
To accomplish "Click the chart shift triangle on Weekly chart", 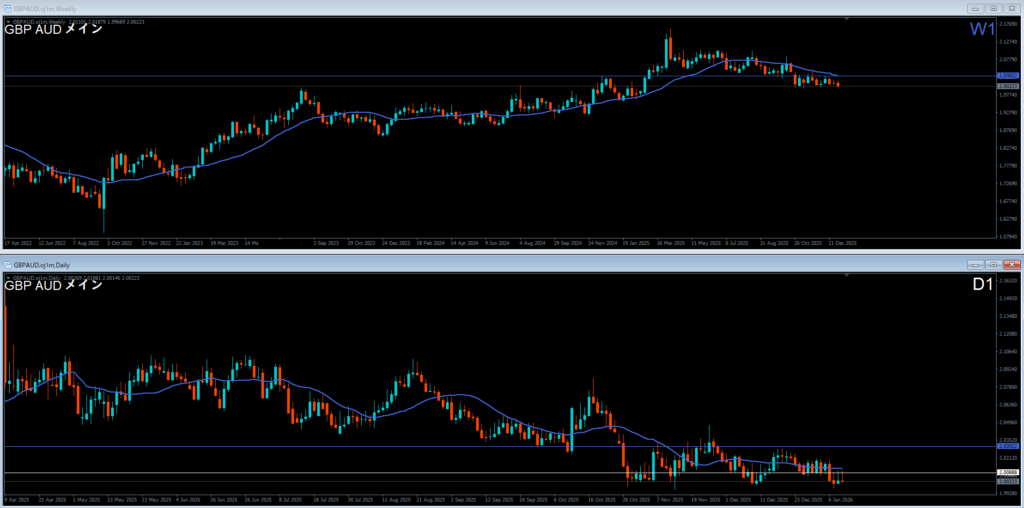I will click(847, 20).
